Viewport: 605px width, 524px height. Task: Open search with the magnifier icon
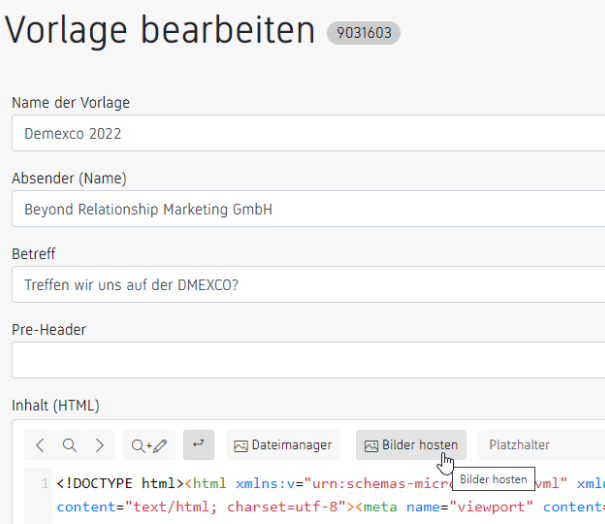69,445
